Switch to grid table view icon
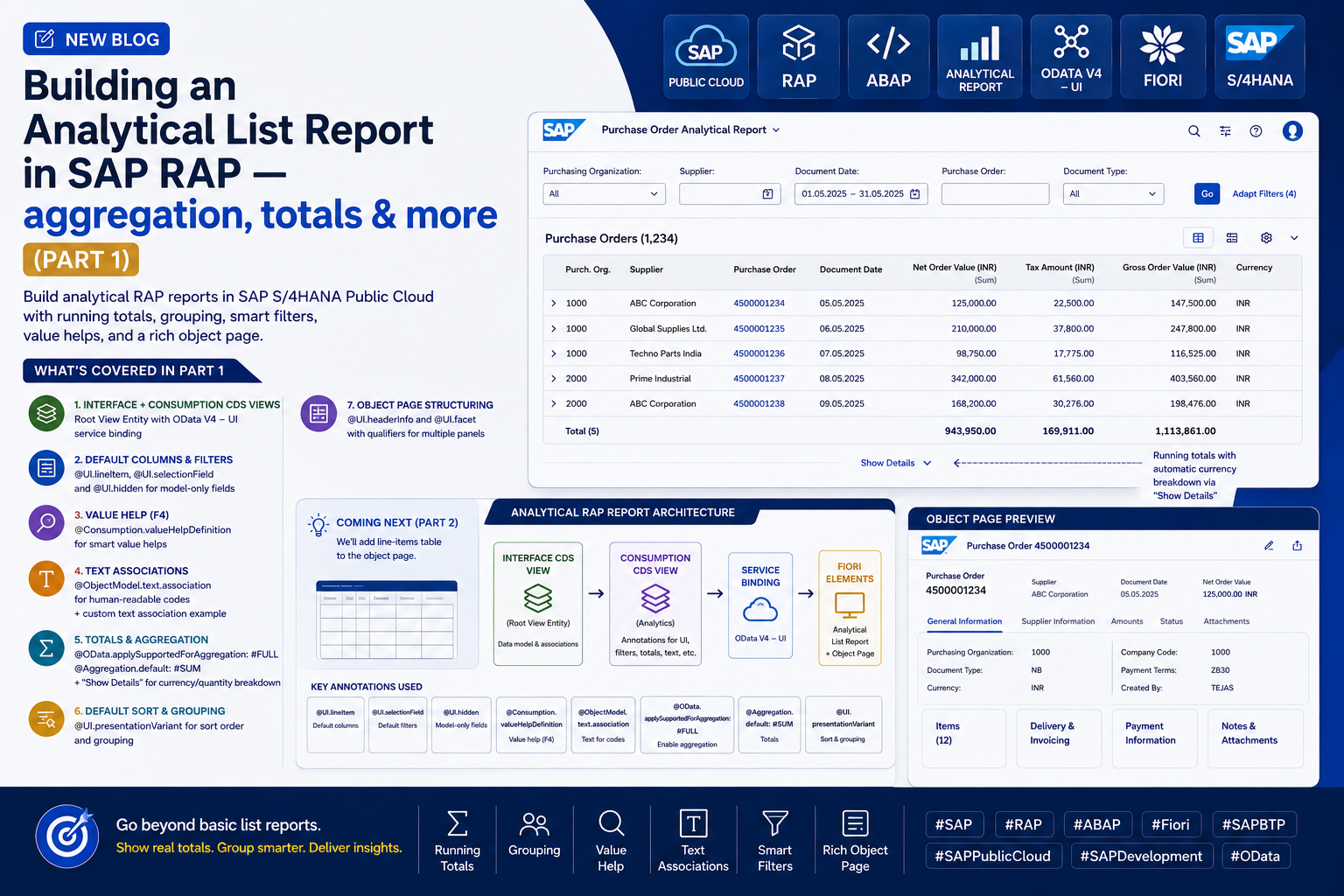This screenshot has width=1344, height=896. (x=1198, y=238)
